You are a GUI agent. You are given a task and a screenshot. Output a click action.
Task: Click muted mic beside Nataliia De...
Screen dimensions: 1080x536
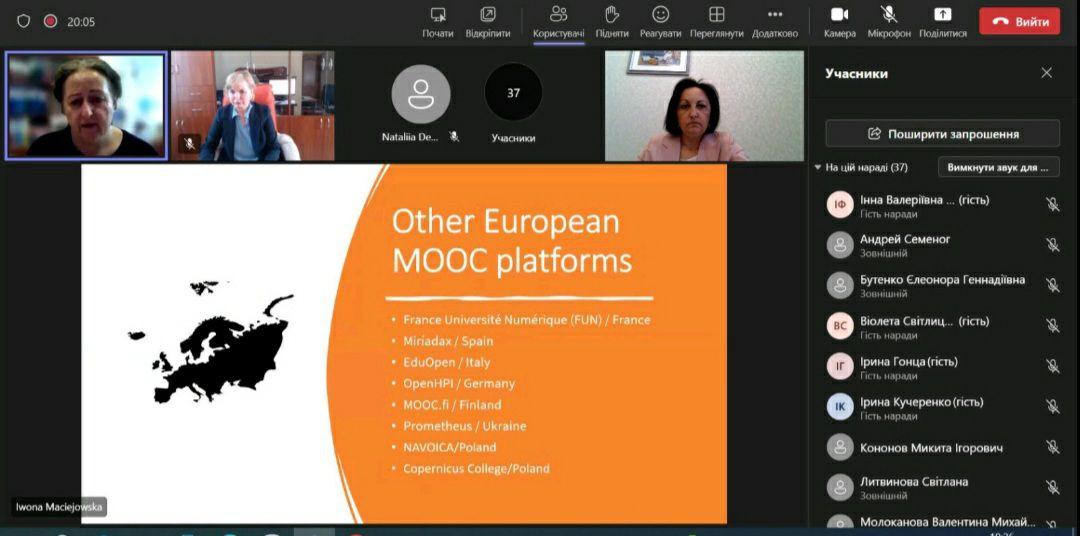[x=454, y=137]
